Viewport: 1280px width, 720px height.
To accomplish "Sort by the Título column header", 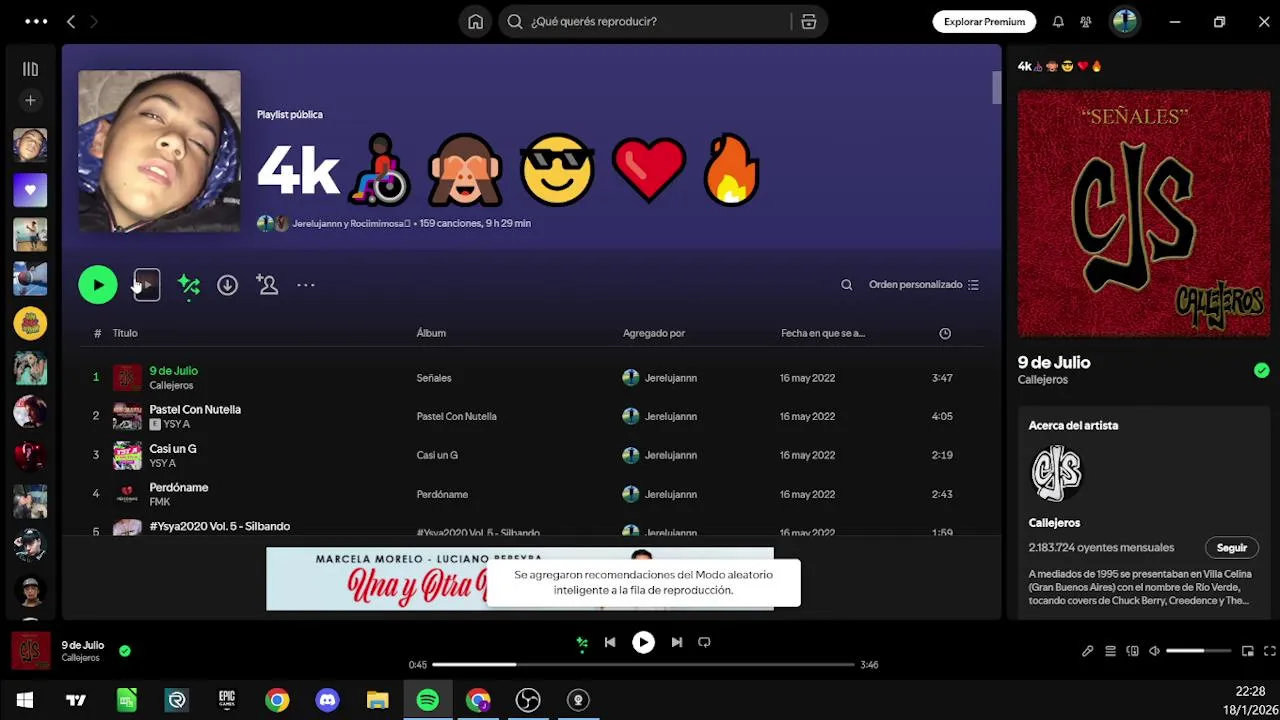I will pyautogui.click(x=125, y=333).
